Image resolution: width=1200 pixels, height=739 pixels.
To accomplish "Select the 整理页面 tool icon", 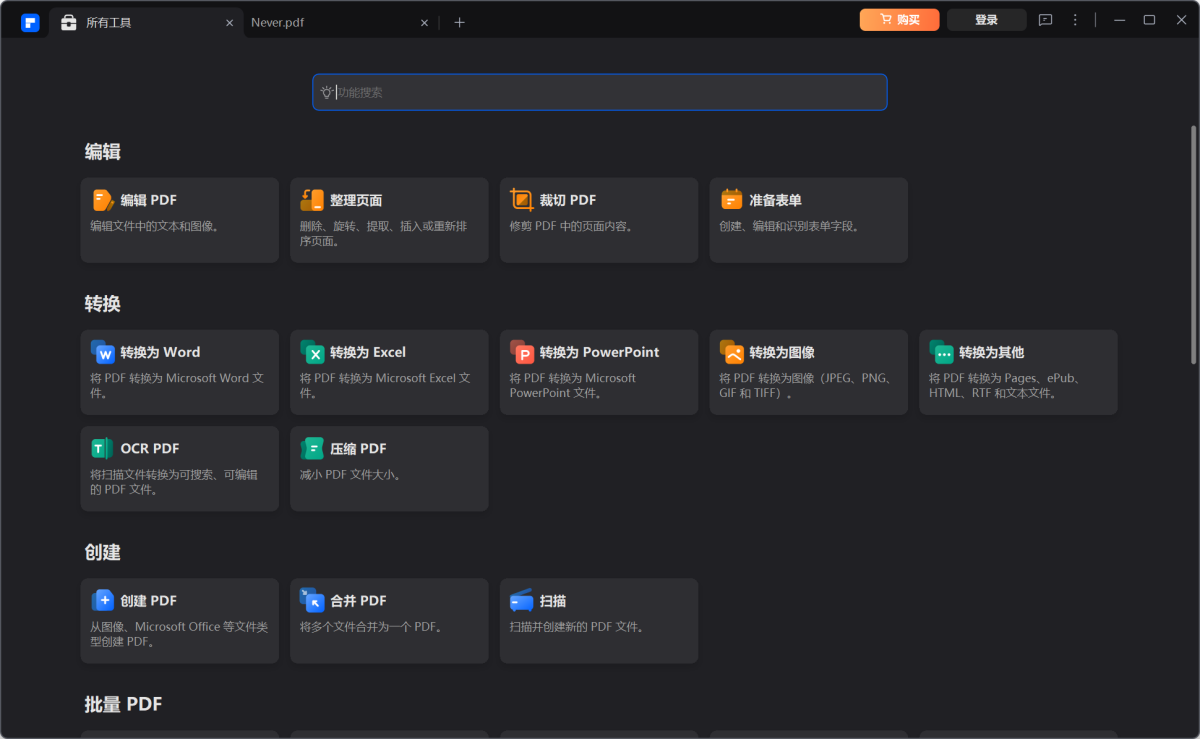I will click(x=312, y=200).
